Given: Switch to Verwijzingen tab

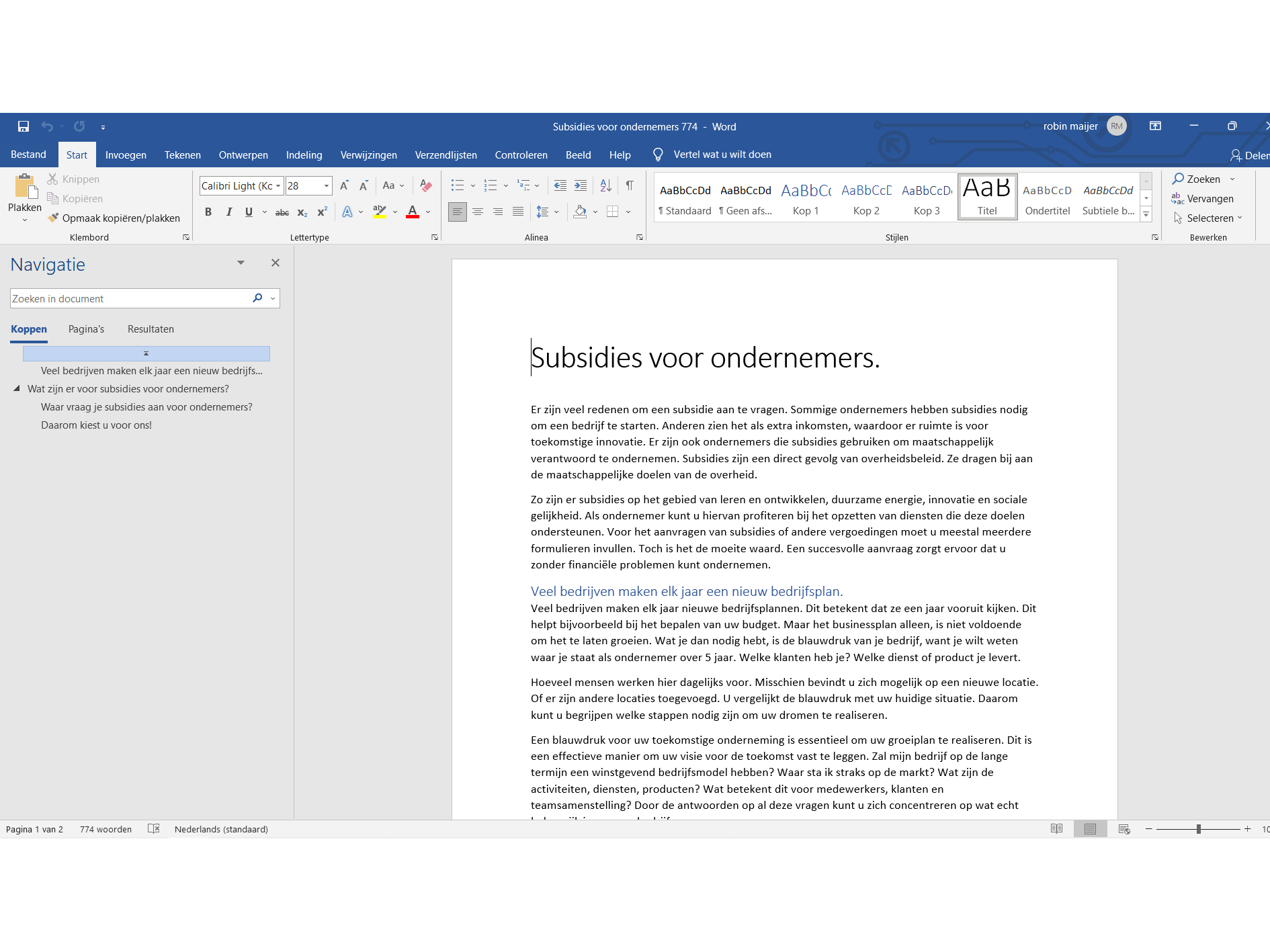Looking at the screenshot, I should tap(368, 155).
